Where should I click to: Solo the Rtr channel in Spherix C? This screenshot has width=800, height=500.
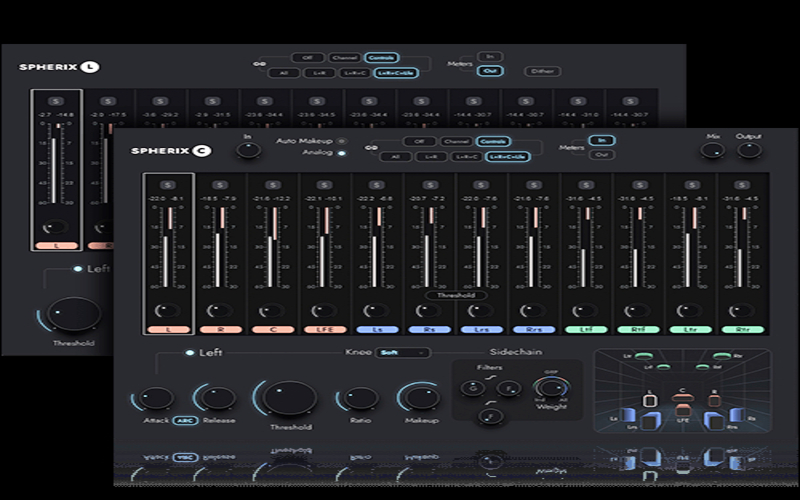click(x=742, y=185)
